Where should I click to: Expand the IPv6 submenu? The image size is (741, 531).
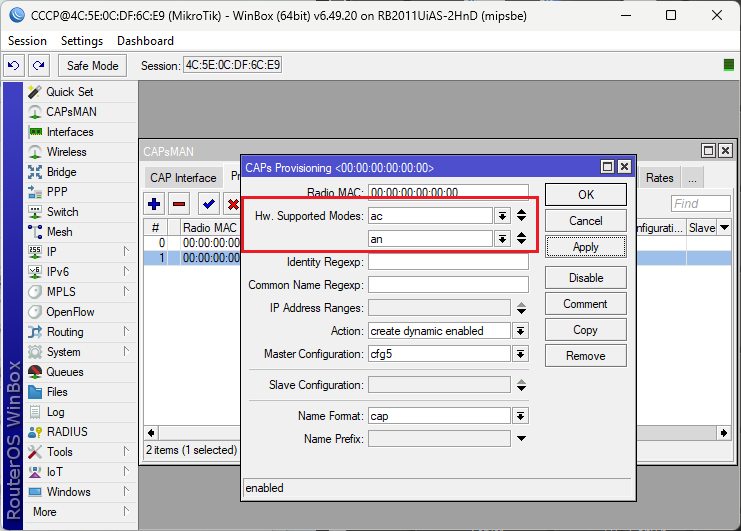click(126, 271)
